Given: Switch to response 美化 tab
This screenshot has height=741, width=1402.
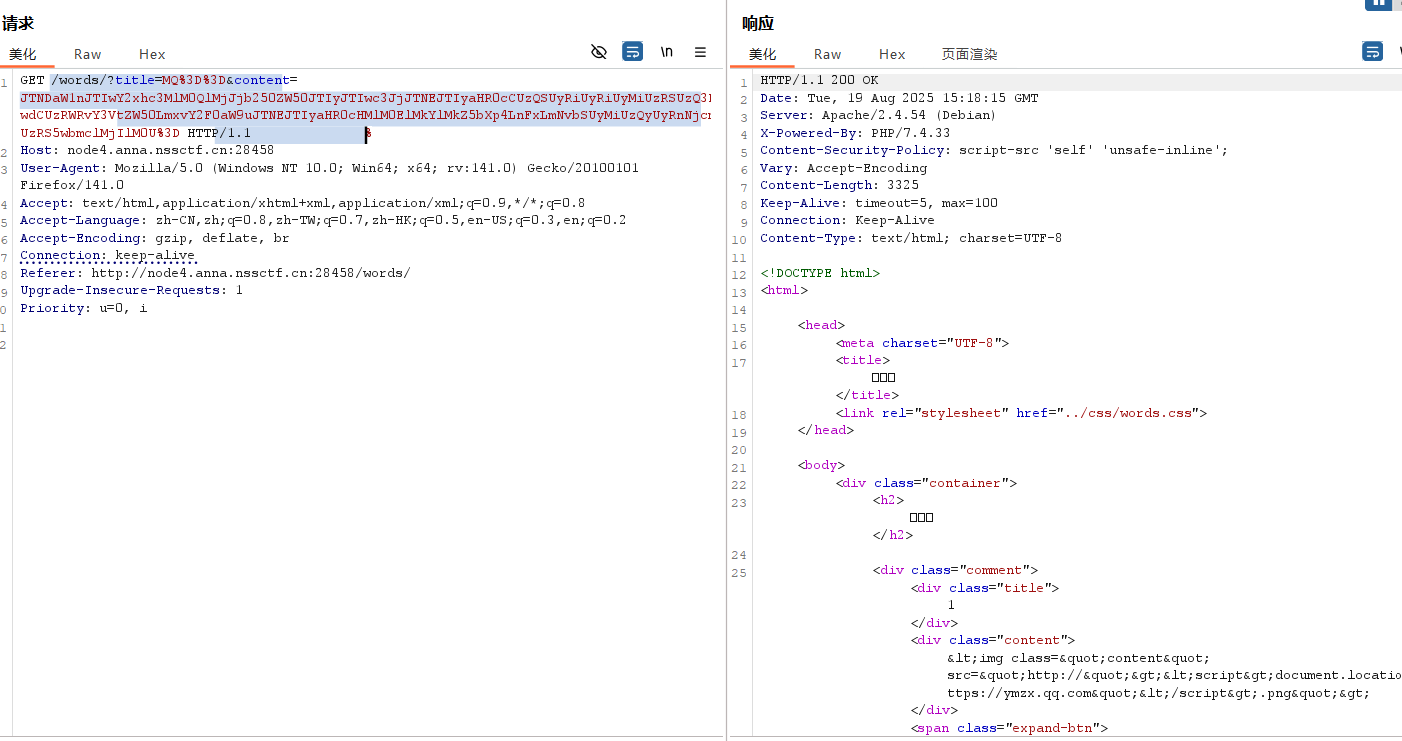Looking at the screenshot, I should (x=762, y=54).
